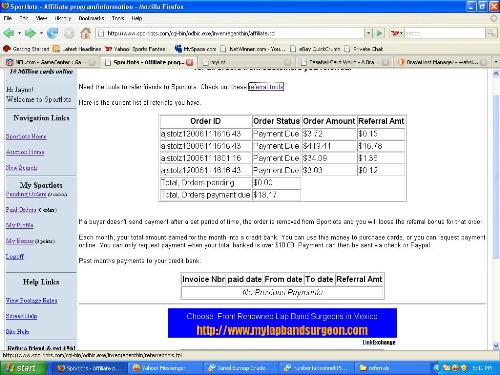Image resolution: width=500 pixels, height=375 pixels.
Task: Open the My Bonus link
Action: coord(20,241)
